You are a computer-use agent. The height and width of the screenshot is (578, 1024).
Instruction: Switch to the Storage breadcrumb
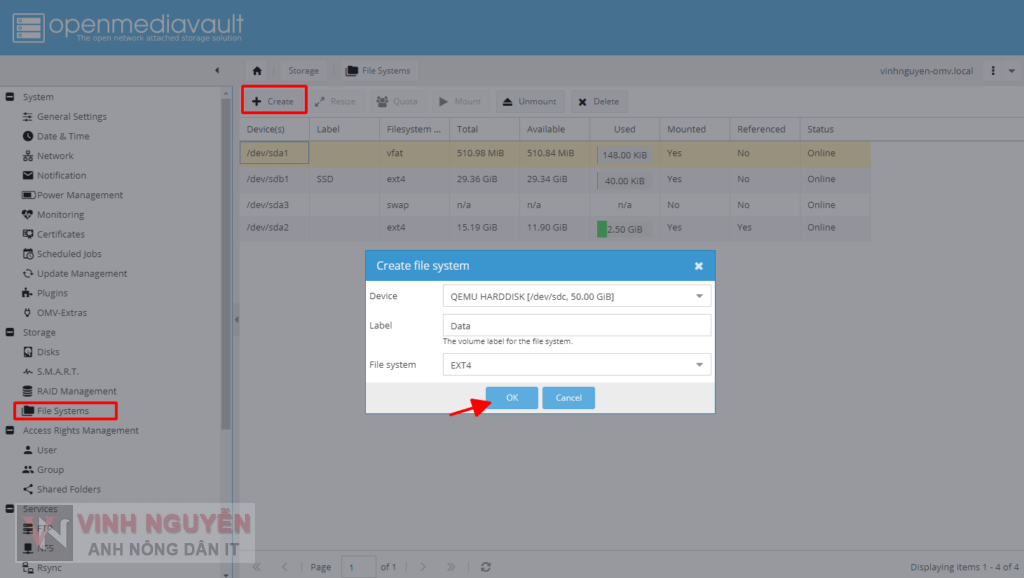tap(303, 70)
